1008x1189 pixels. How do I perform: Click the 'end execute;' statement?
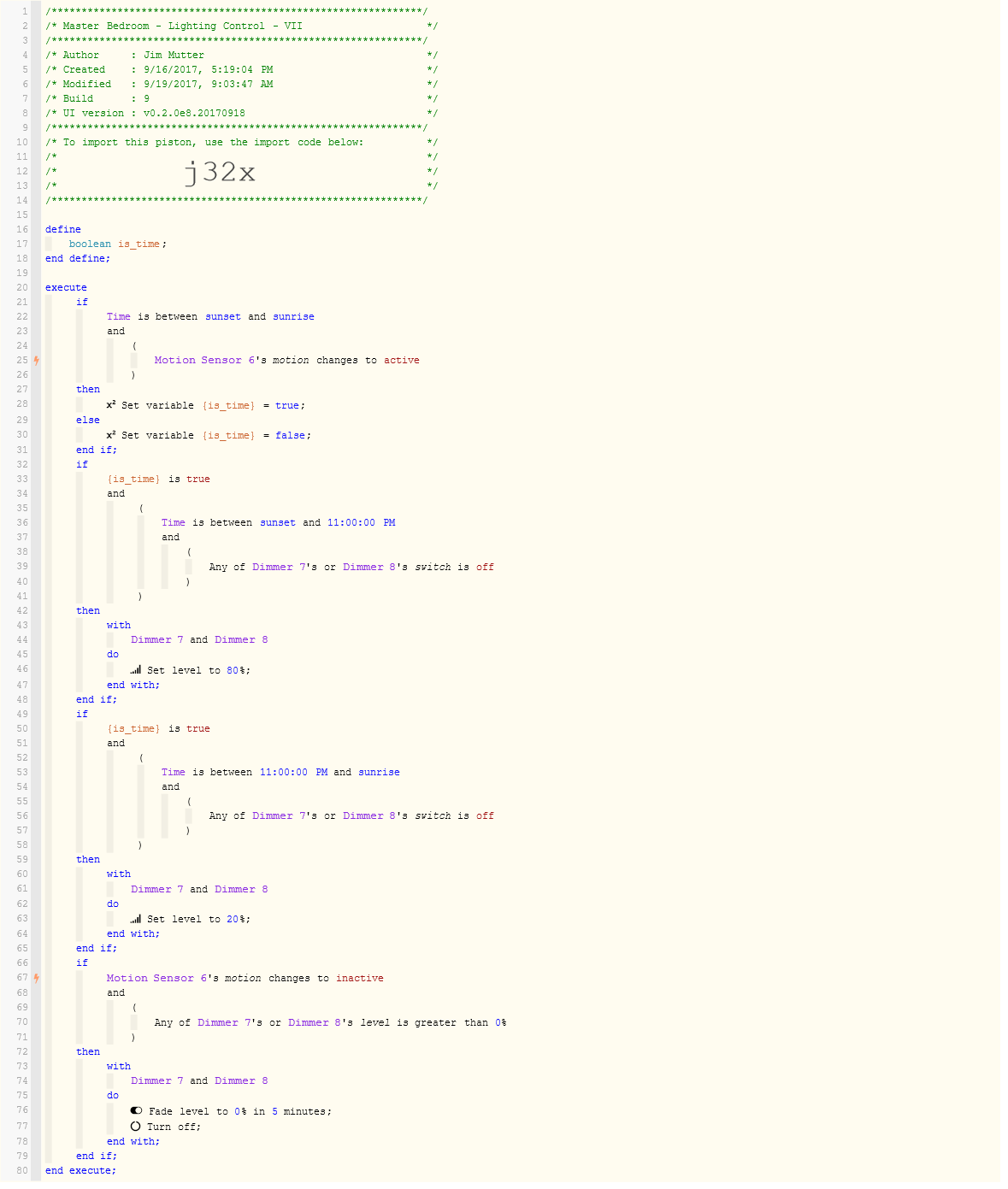click(80, 1170)
